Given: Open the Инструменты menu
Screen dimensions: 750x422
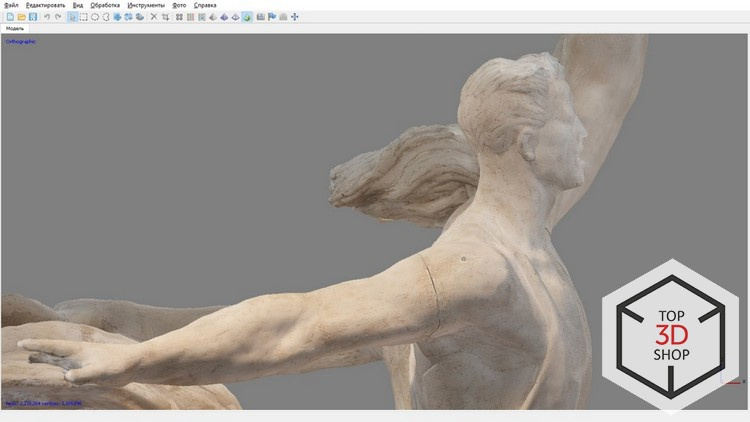Looking at the screenshot, I should pyautogui.click(x=146, y=5).
